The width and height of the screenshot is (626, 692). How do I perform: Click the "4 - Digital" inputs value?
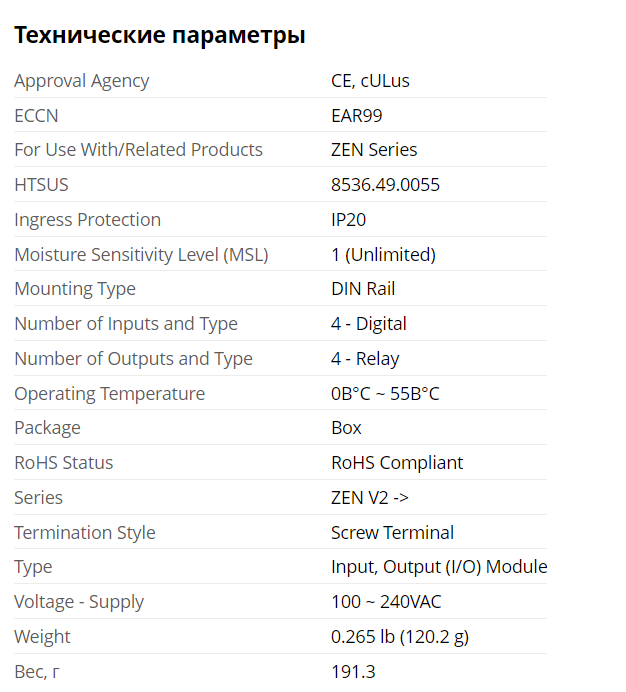click(x=369, y=324)
